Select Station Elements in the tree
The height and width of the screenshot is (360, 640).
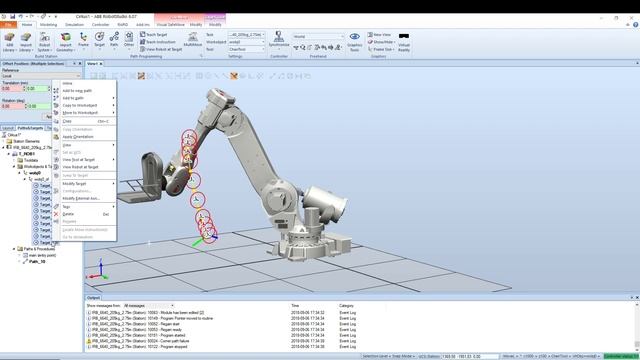point(26,141)
